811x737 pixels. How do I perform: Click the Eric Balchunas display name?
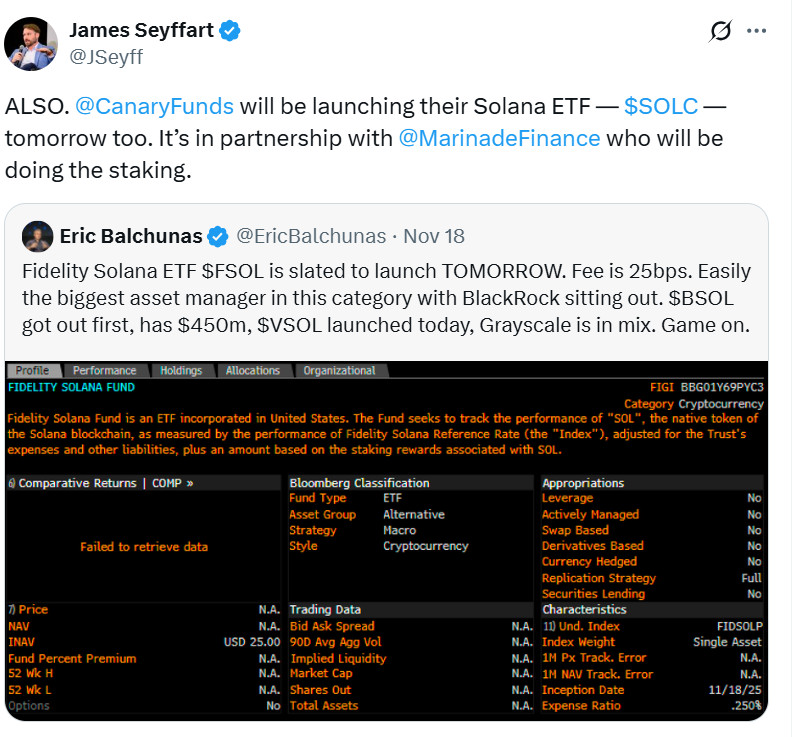[131, 237]
